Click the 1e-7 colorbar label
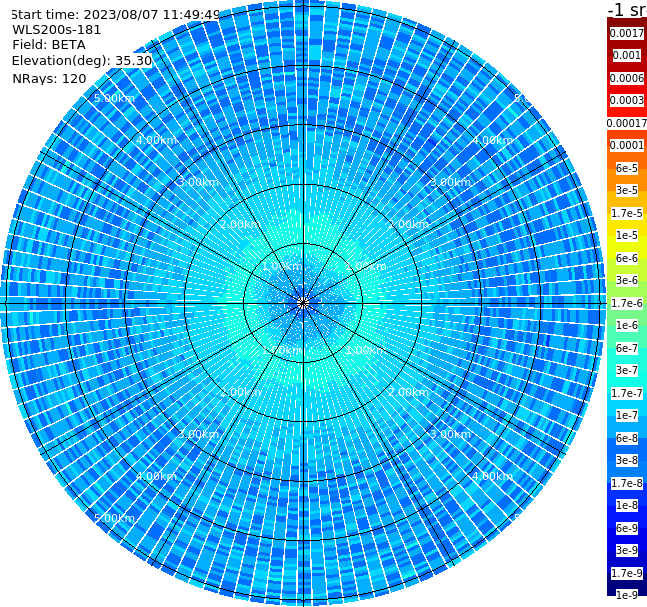 627,415
